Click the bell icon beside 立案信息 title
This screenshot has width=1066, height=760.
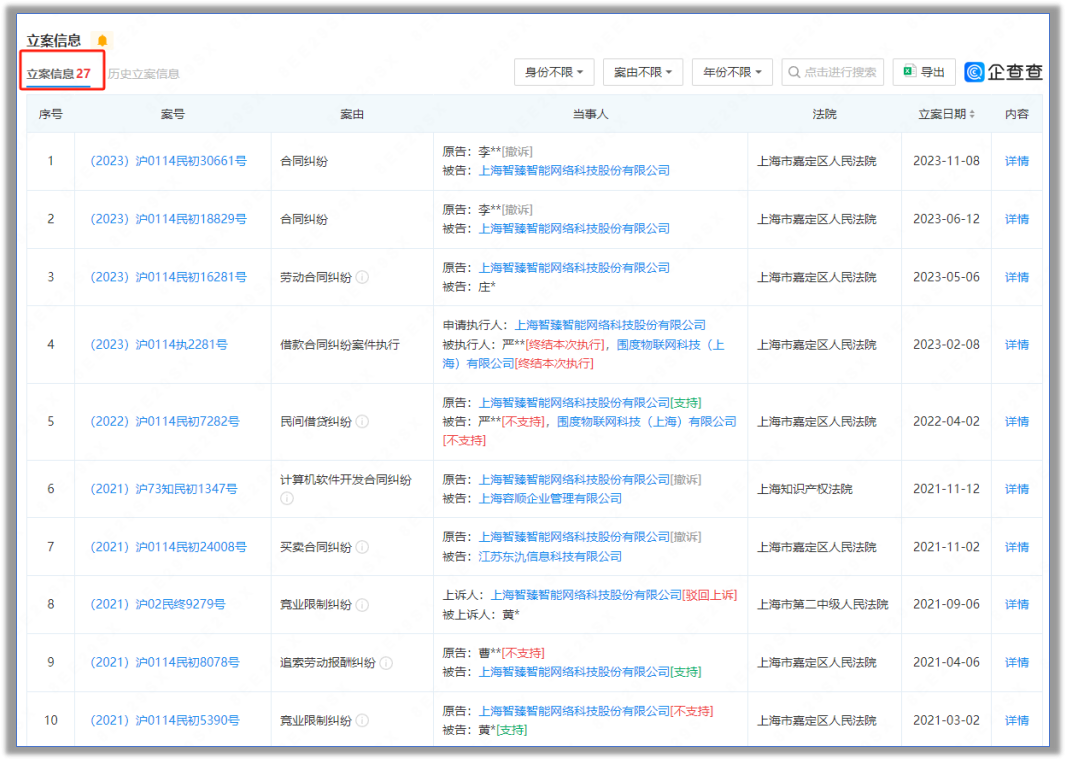pos(102,41)
